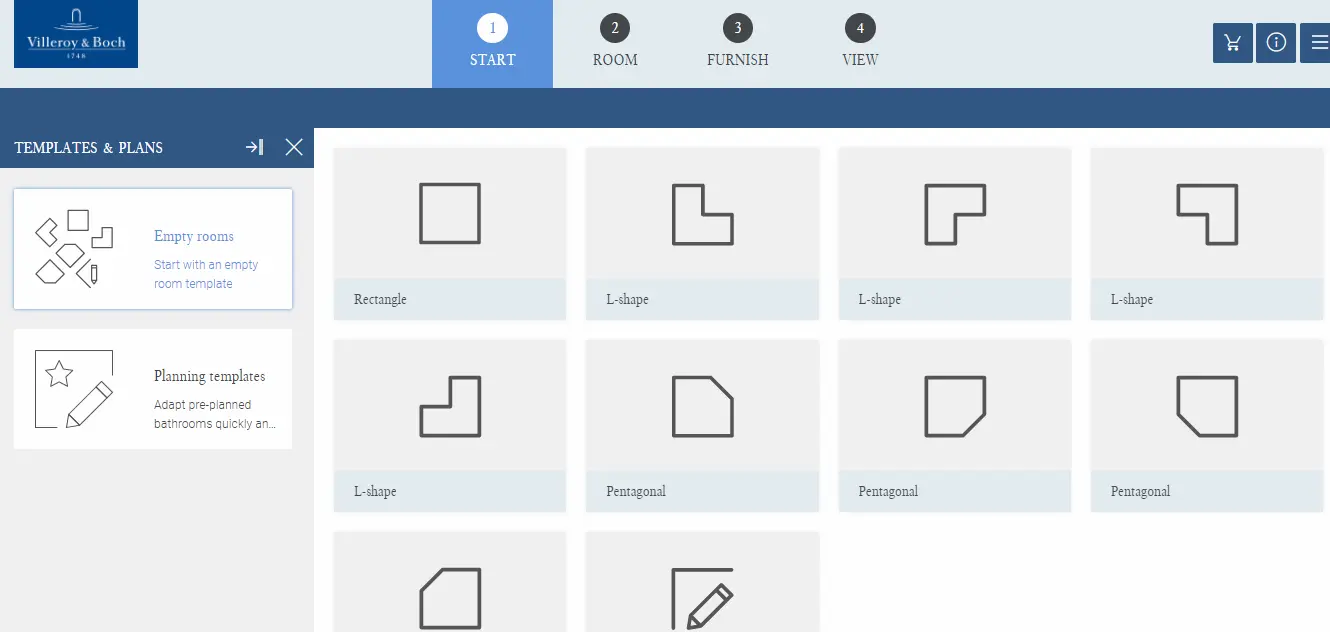Switch to the ROOM step tab

pyautogui.click(x=615, y=44)
